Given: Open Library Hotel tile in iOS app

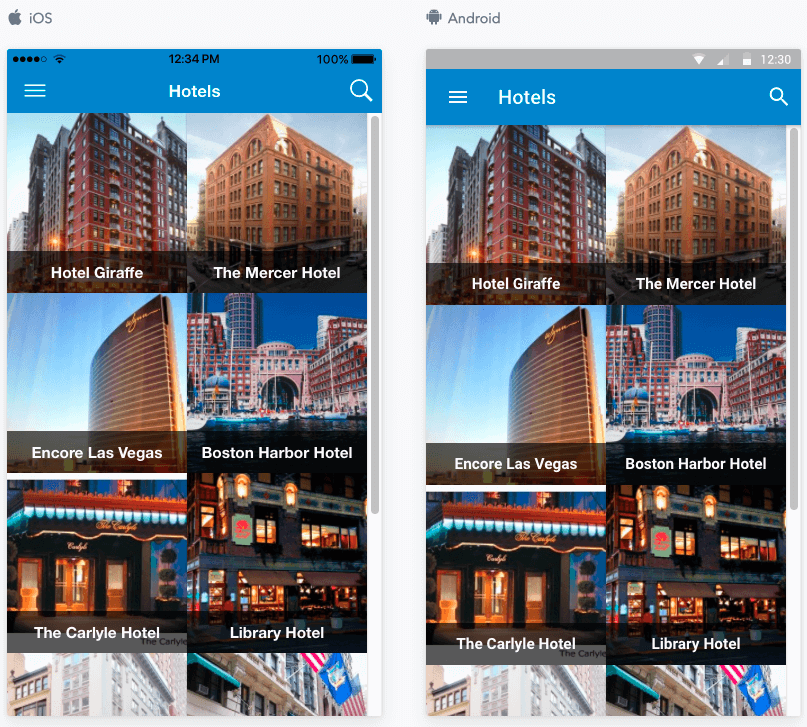Looking at the screenshot, I should pyautogui.click(x=277, y=563).
